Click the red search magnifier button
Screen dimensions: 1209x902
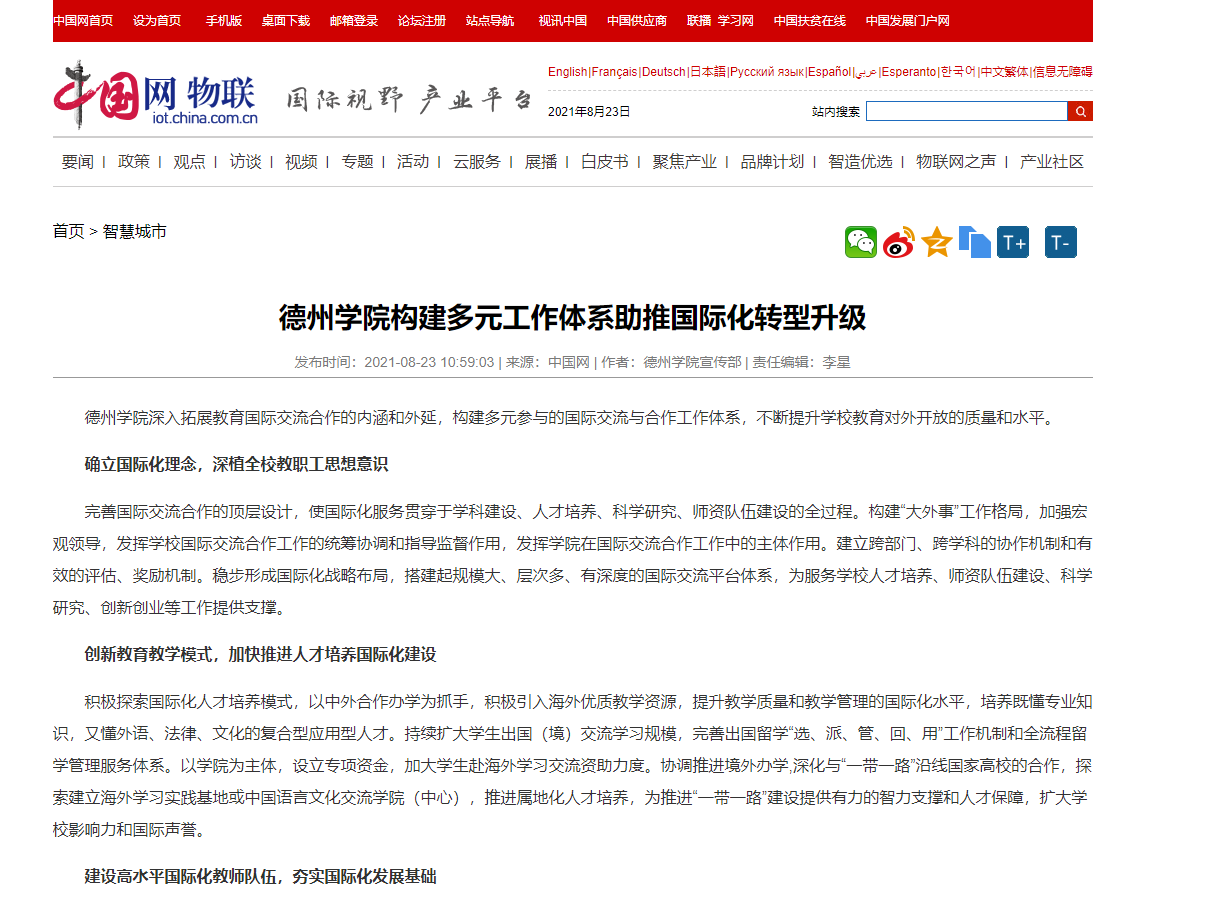click(1080, 111)
